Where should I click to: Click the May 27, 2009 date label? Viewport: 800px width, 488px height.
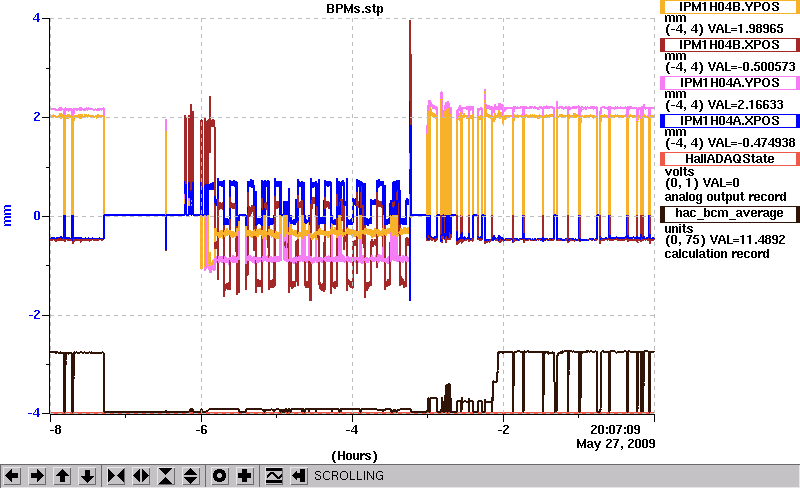tap(615, 444)
